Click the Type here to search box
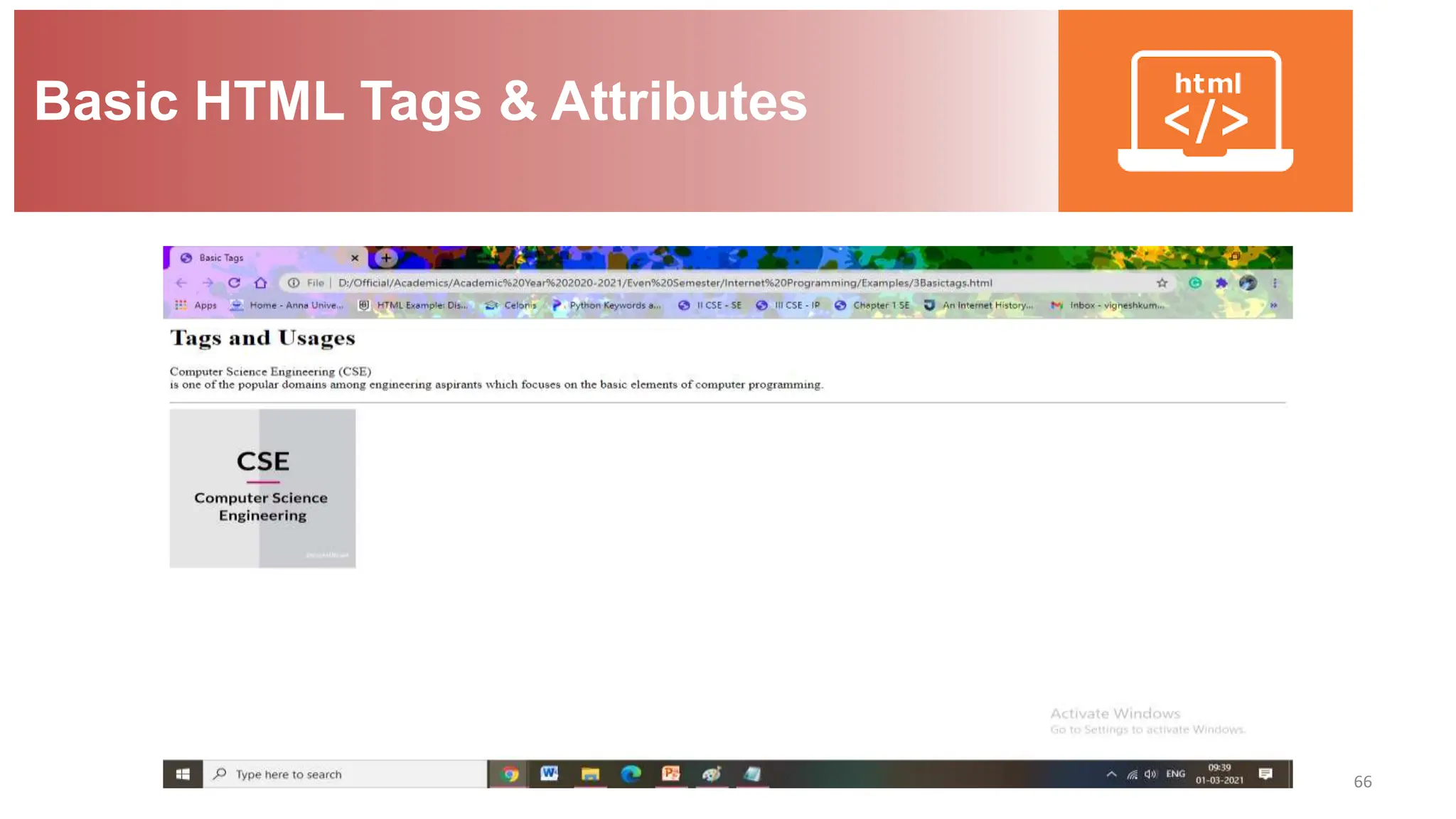This screenshot has height=819, width=1456. click(x=346, y=774)
